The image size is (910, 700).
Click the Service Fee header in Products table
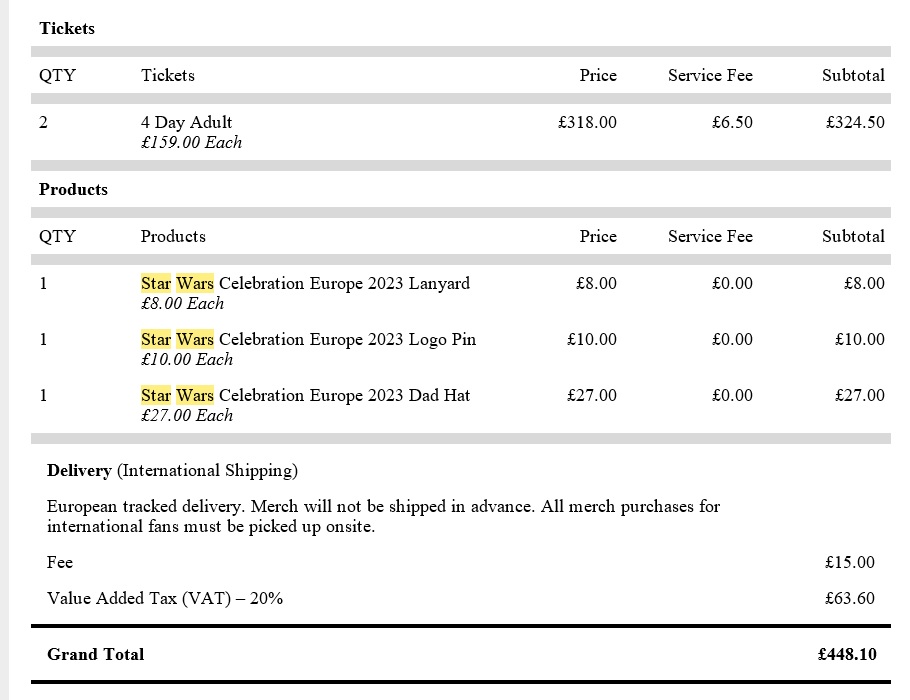(x=710, y=236)
